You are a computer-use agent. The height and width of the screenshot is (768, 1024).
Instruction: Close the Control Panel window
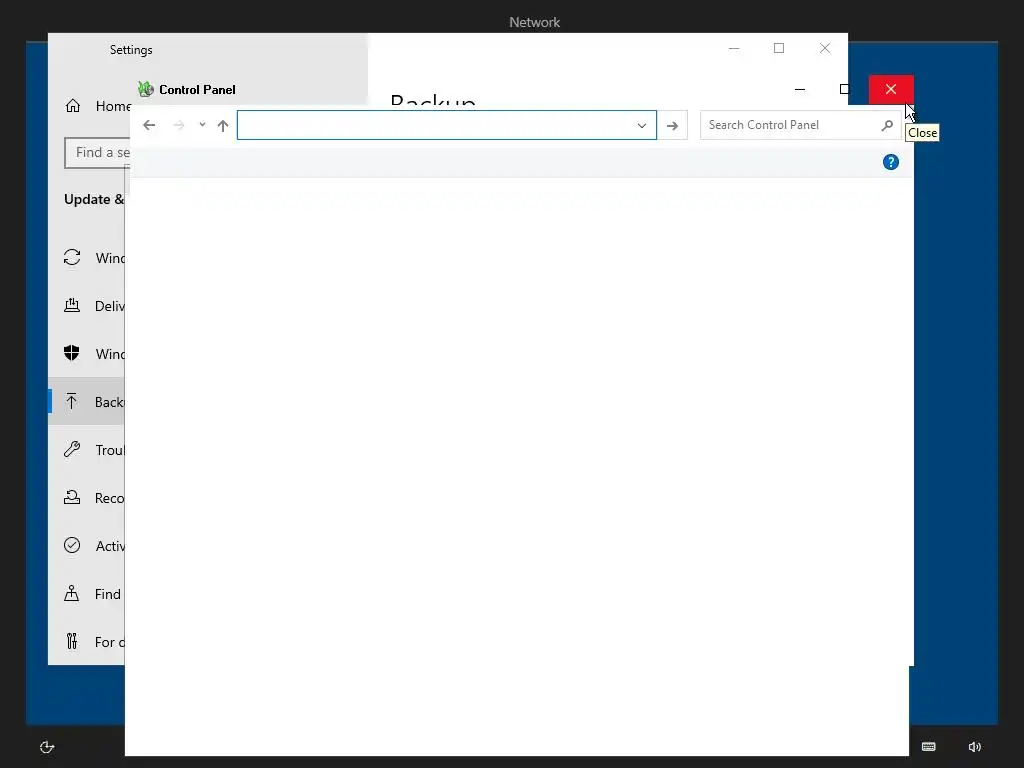(x=891, y=89)
